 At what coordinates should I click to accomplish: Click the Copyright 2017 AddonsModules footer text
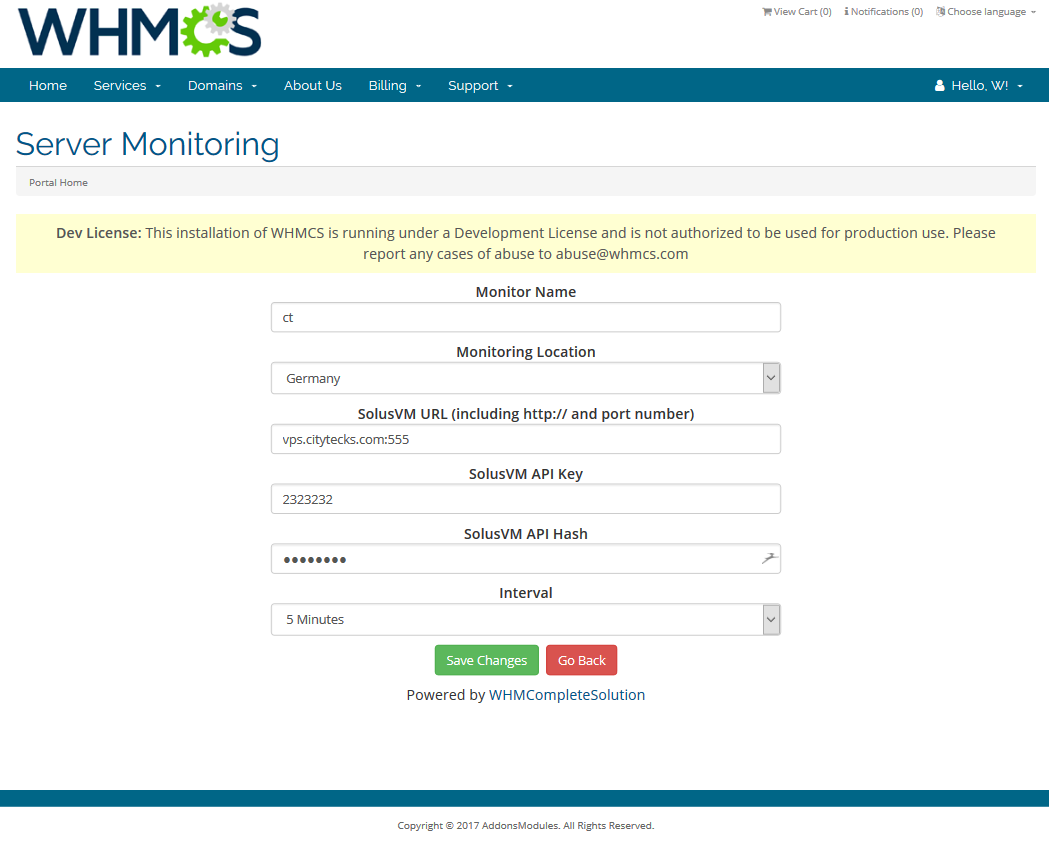point(526,826)
